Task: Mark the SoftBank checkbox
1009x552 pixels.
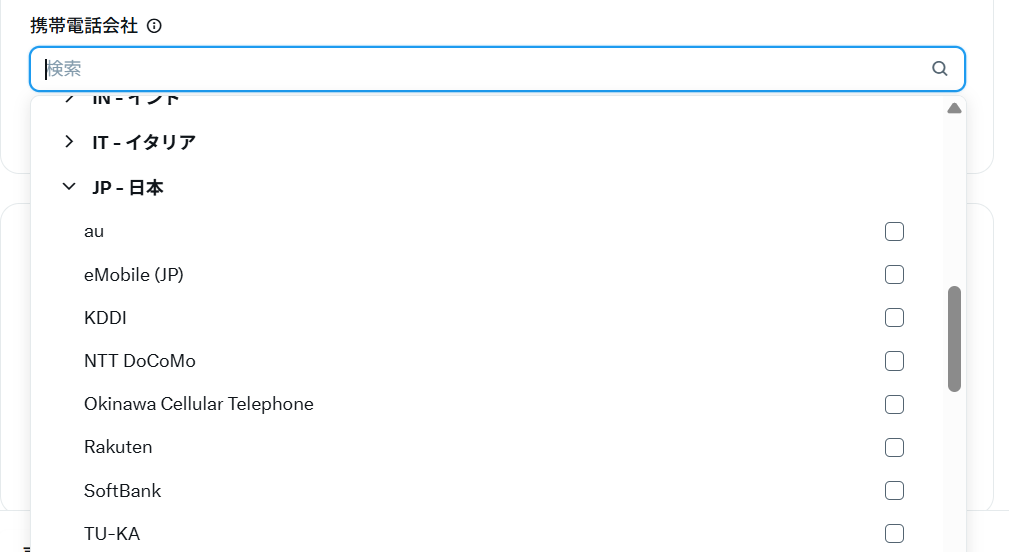Action: [x=894, y=491]
